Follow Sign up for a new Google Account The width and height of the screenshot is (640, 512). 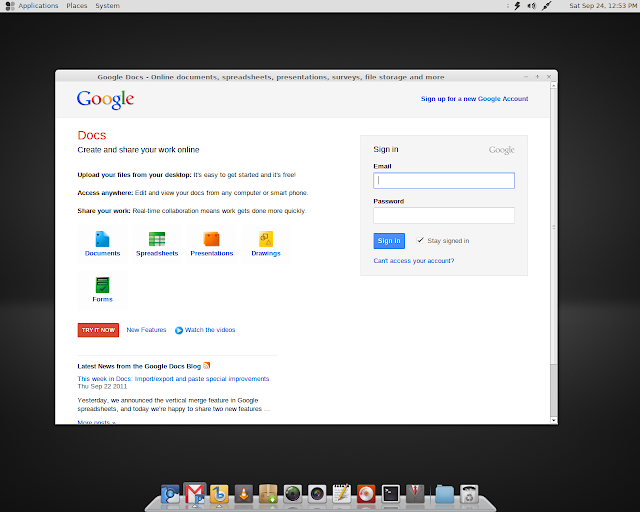(x=474, y=99)
